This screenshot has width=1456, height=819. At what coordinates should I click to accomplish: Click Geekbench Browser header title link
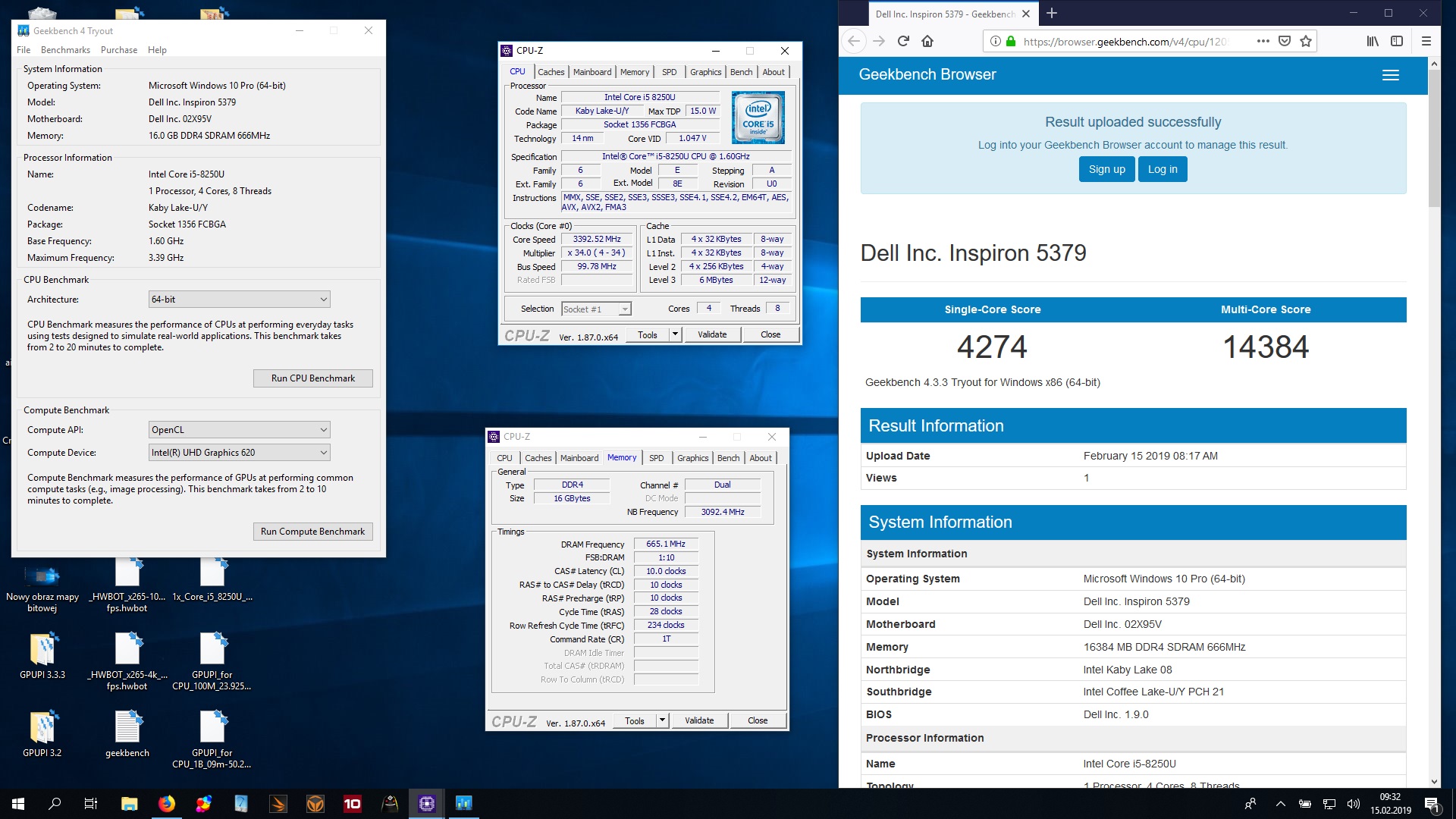[927, 74]
